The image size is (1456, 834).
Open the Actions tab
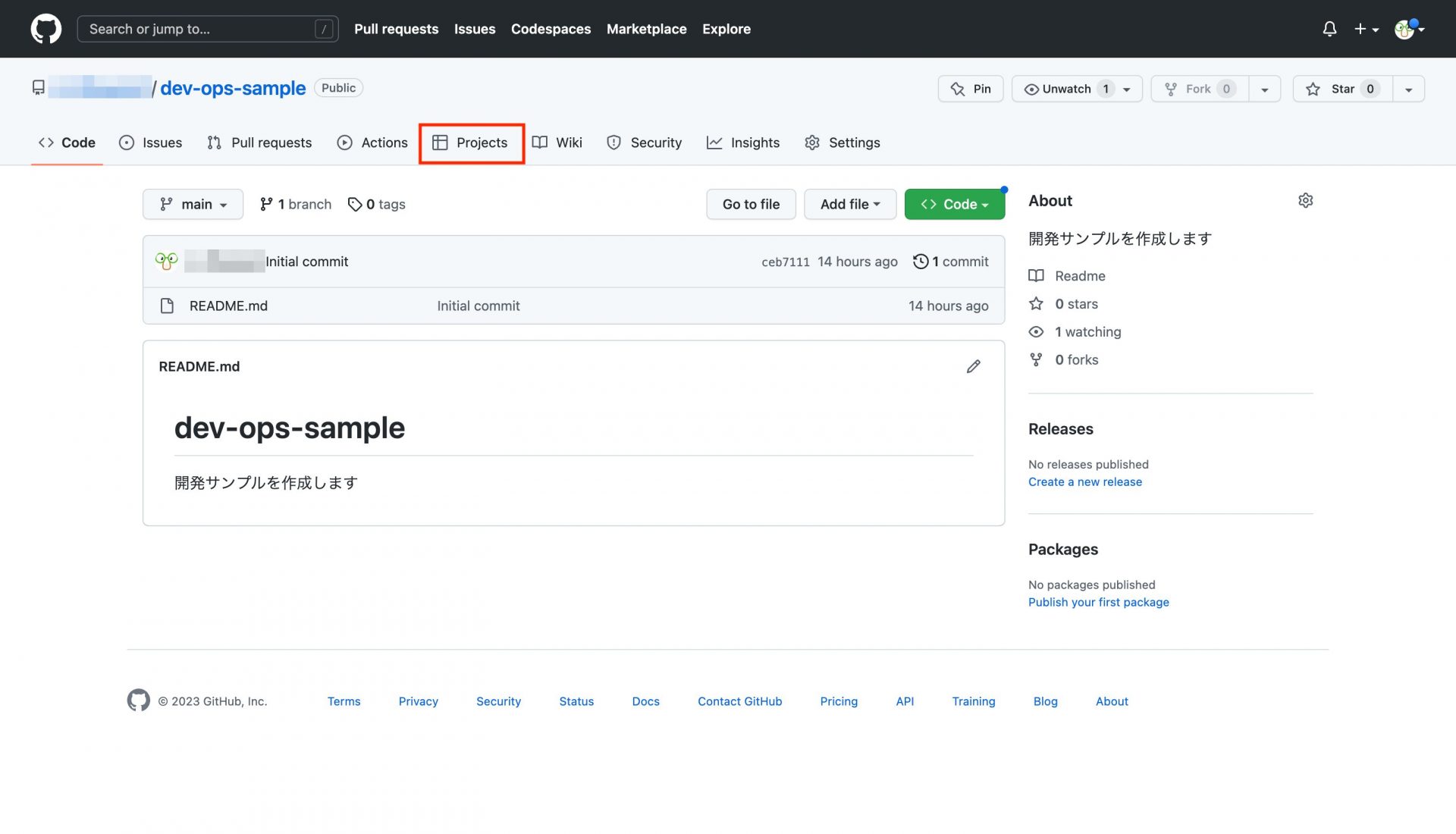(x=372, y=143)
